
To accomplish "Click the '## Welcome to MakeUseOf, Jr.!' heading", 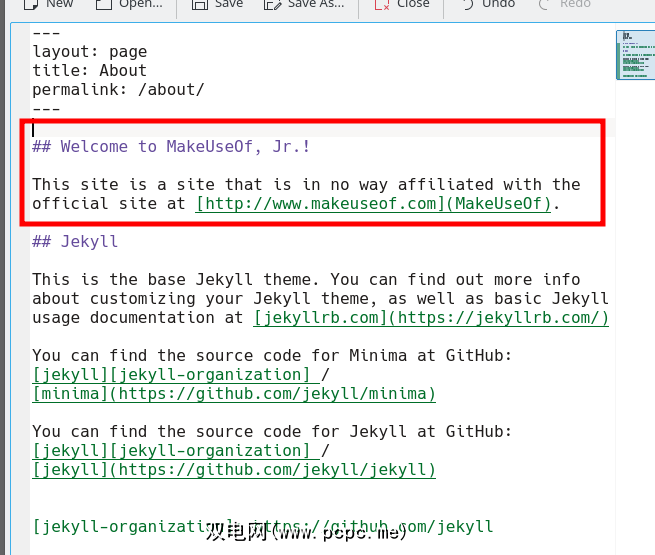I will (x=171, y=147).
